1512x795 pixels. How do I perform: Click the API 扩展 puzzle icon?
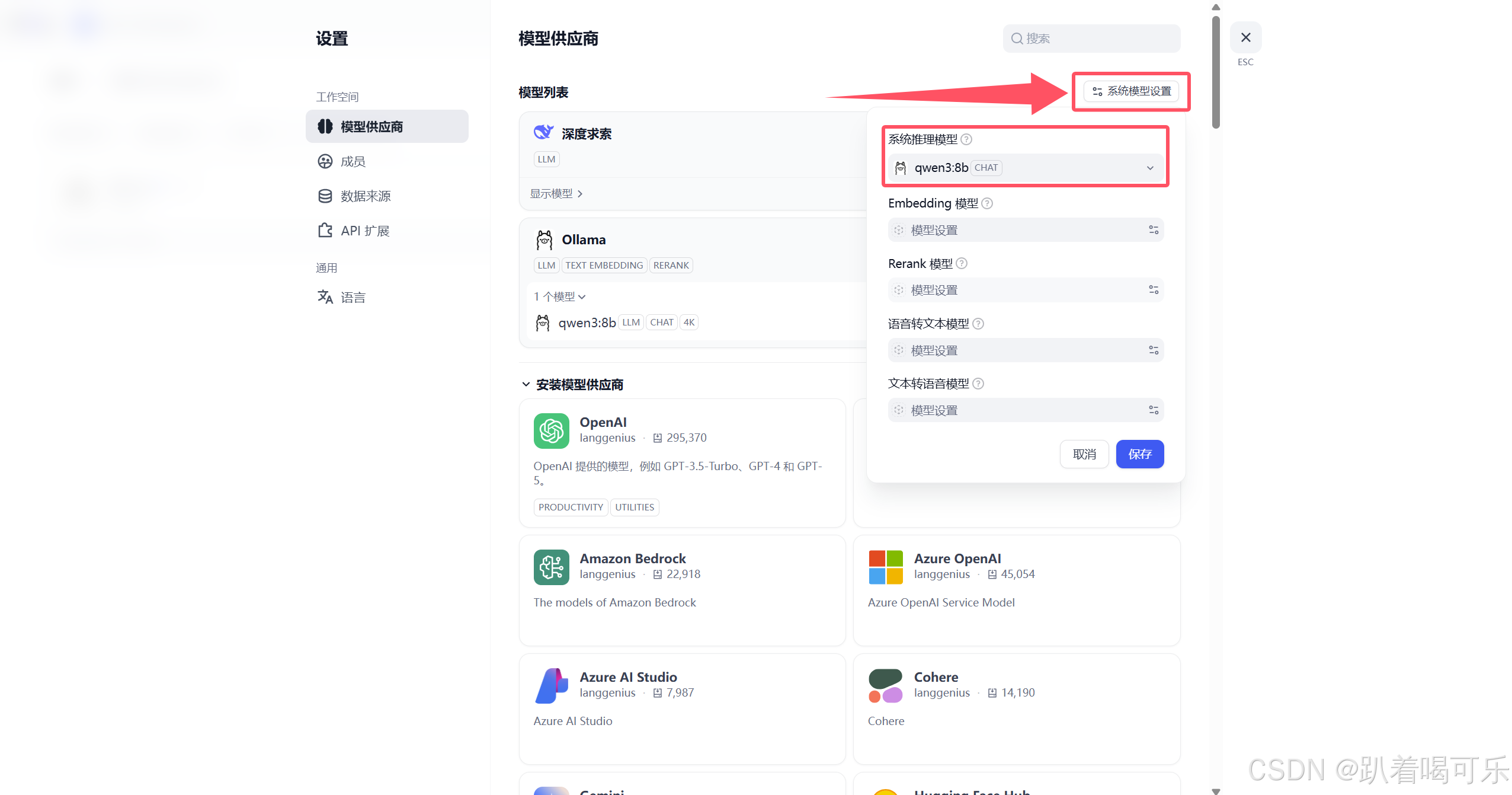tap(325, 231)
